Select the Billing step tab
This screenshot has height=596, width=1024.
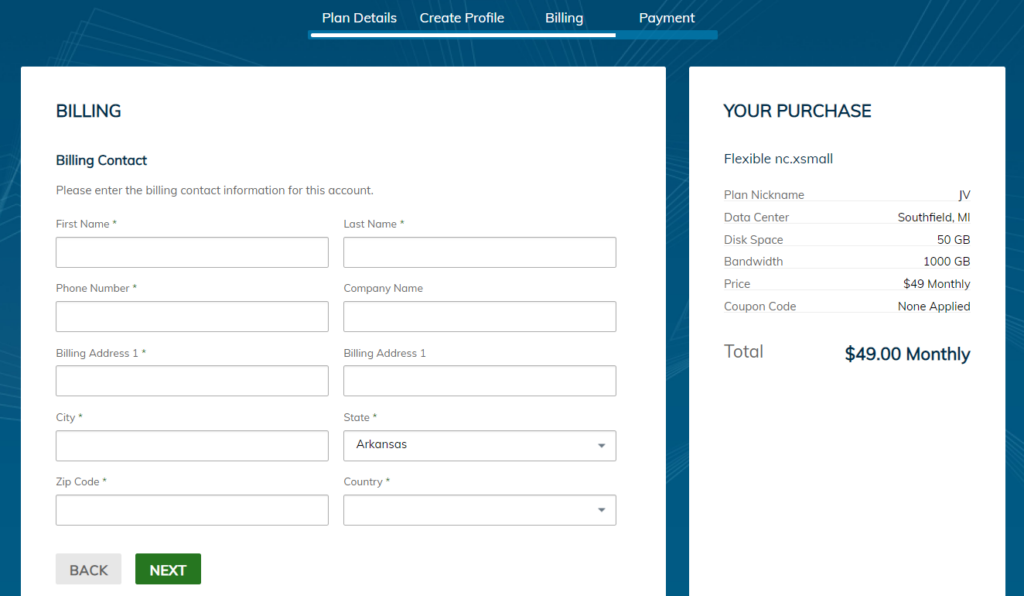pyautogui.click(x=564, y=18)
